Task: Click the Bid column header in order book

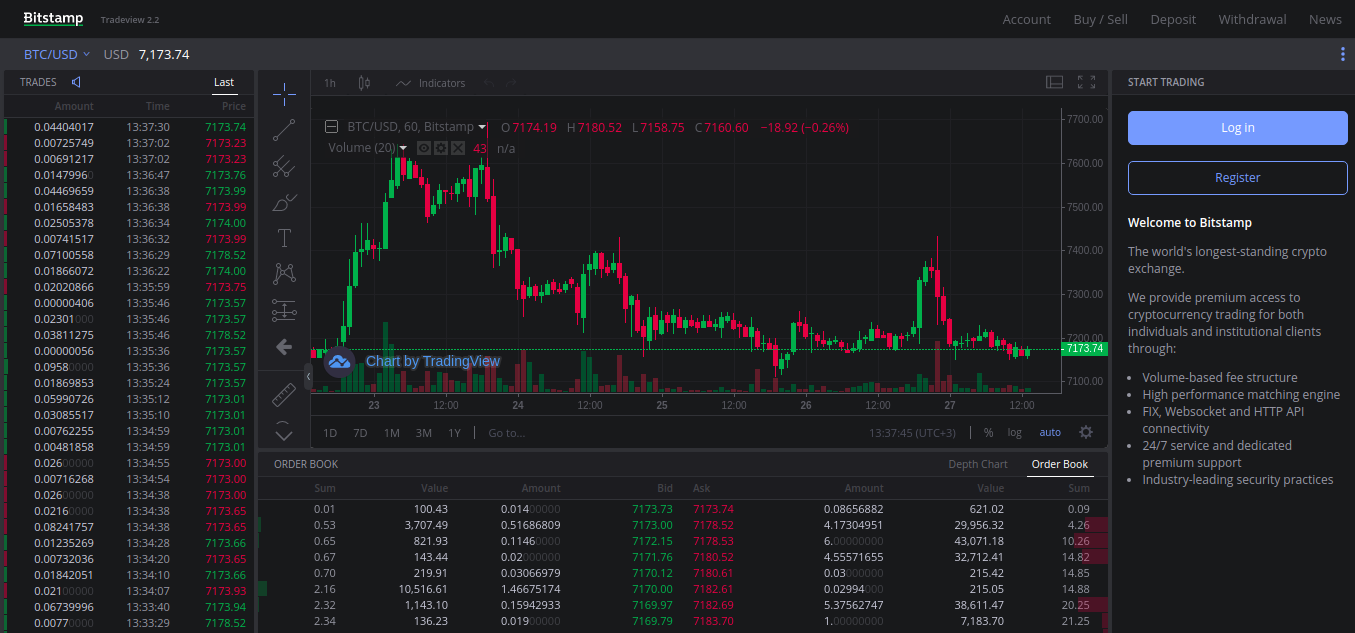Action: pyautogui.click(x=663, y=488)
